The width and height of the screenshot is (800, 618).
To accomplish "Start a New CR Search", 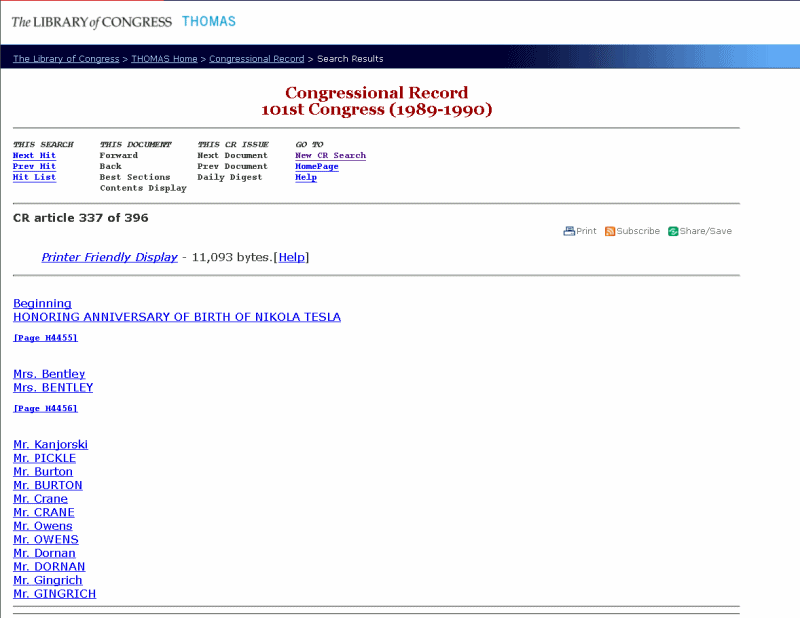I will click(x=330, y=156).
